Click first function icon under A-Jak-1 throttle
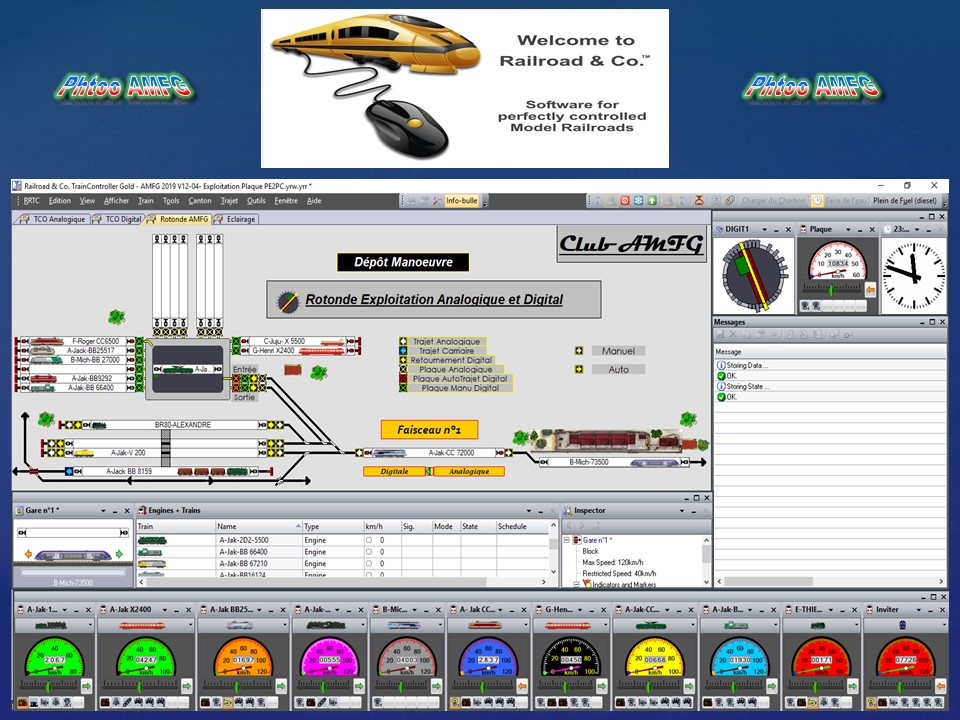Image resolution: width=960 pixels, height=720 pixels. pos(23,702)
